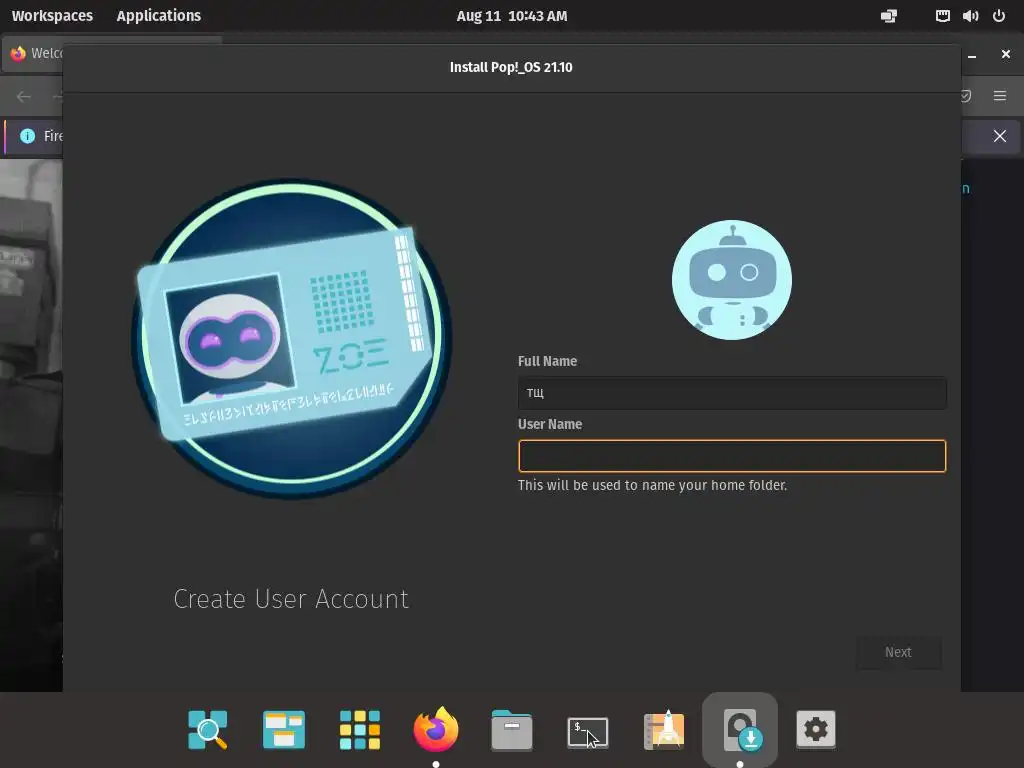Screen dimensions: 1024x768
Task: Minimize the Firefox window
Action: pos(972,55)
